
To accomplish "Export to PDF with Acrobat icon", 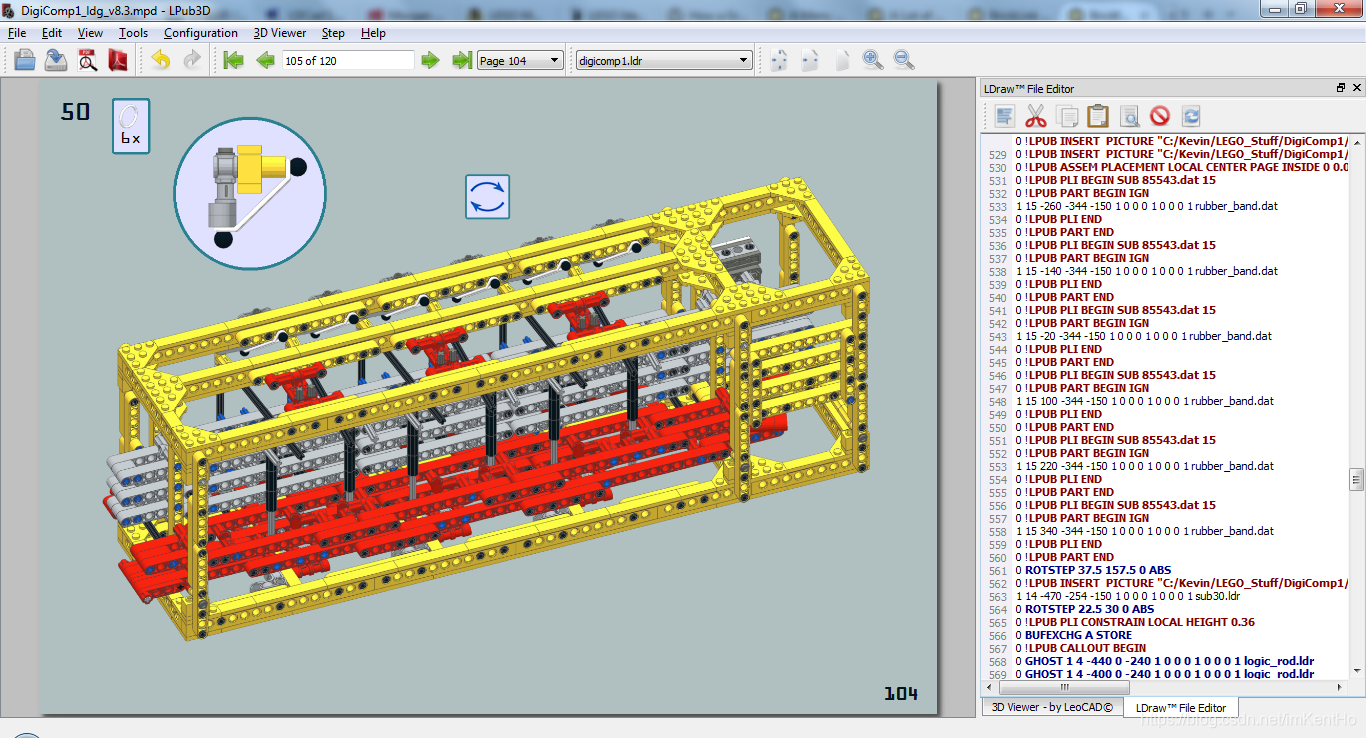I will 119,60.
